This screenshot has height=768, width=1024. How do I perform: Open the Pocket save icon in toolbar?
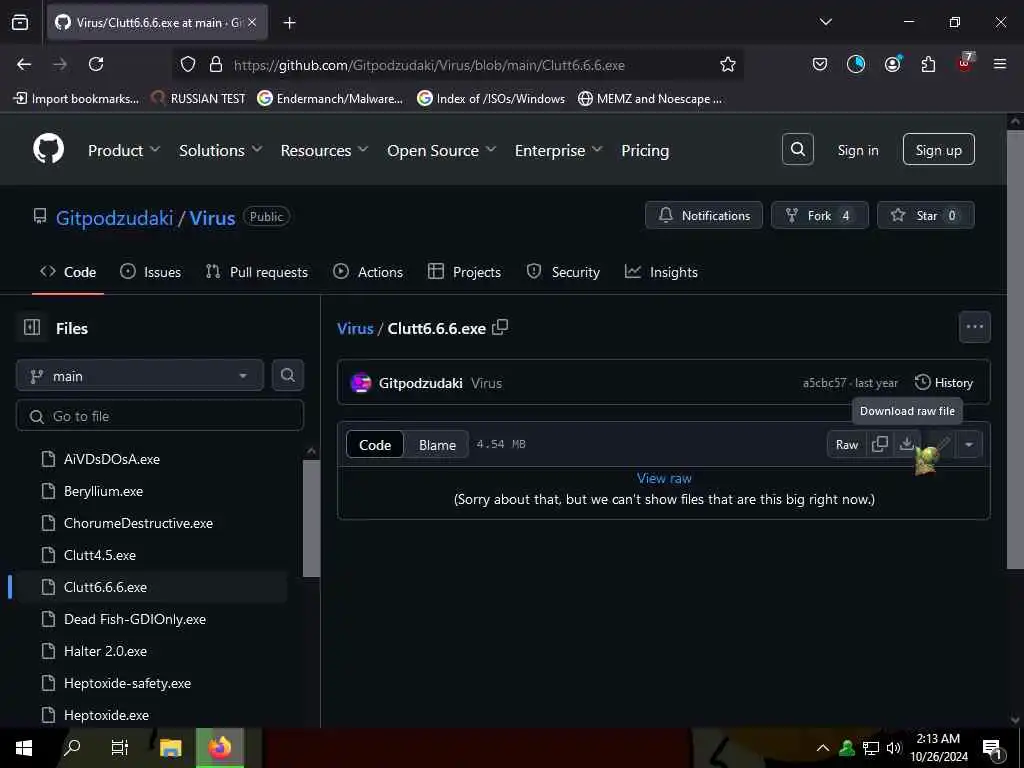pos(820,64)
